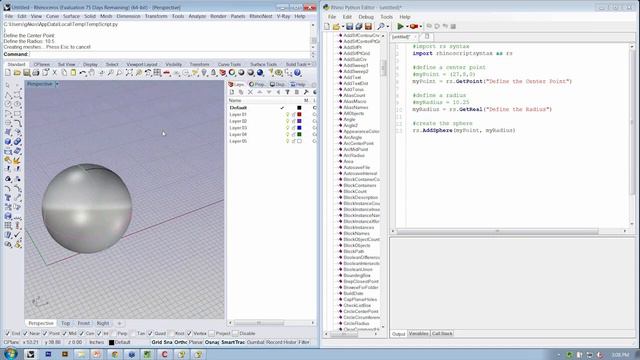The height and width of the screenshot is (360, 640).
Task: Open the dropdown arrow beside Python Editor Open icon
Action: [x=343, y=27]
